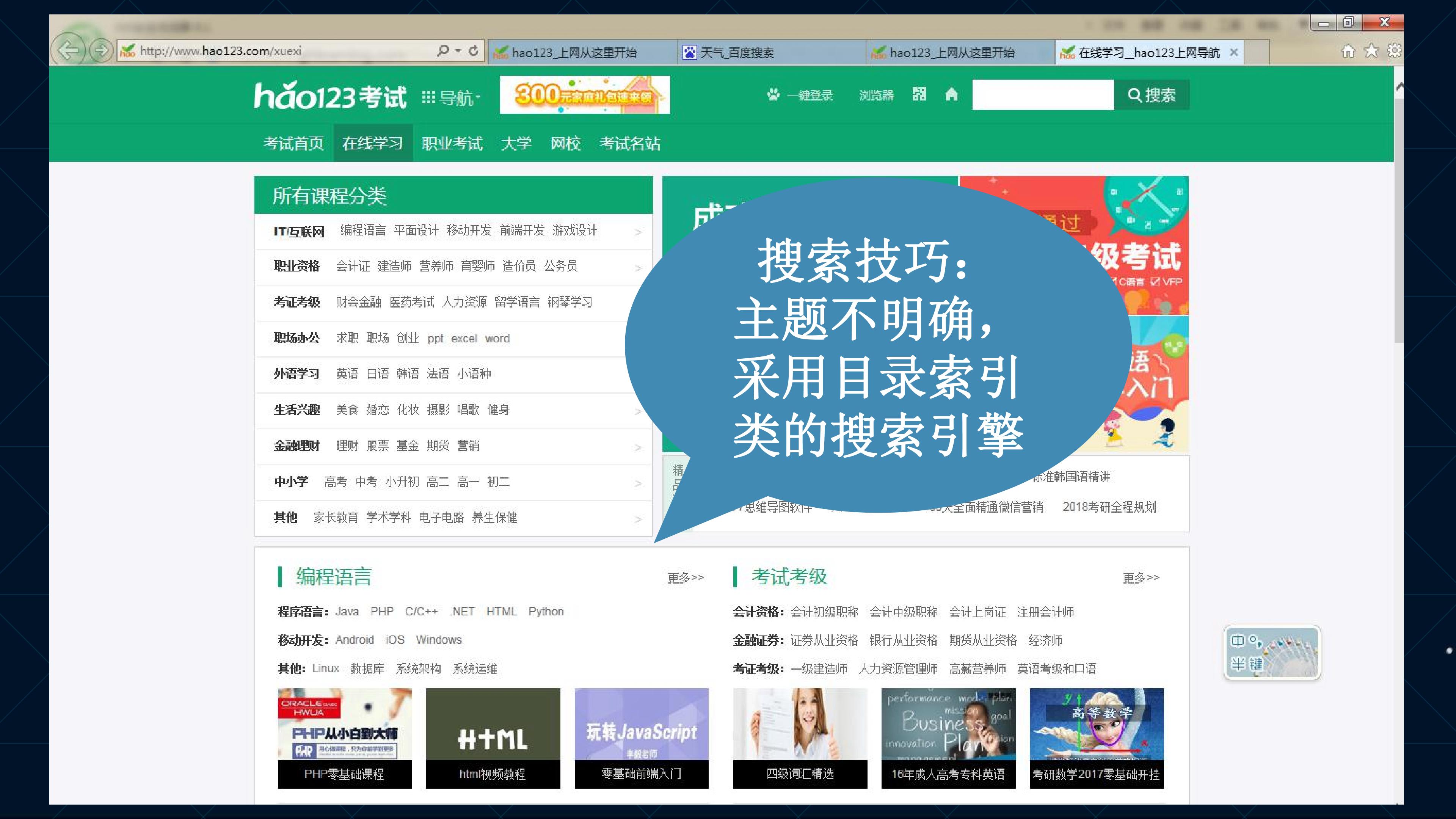The width and height of the screenshot is (1456, 819).
Task: Open 更多>> link beside 编程语言
Action: coord(686,577)
